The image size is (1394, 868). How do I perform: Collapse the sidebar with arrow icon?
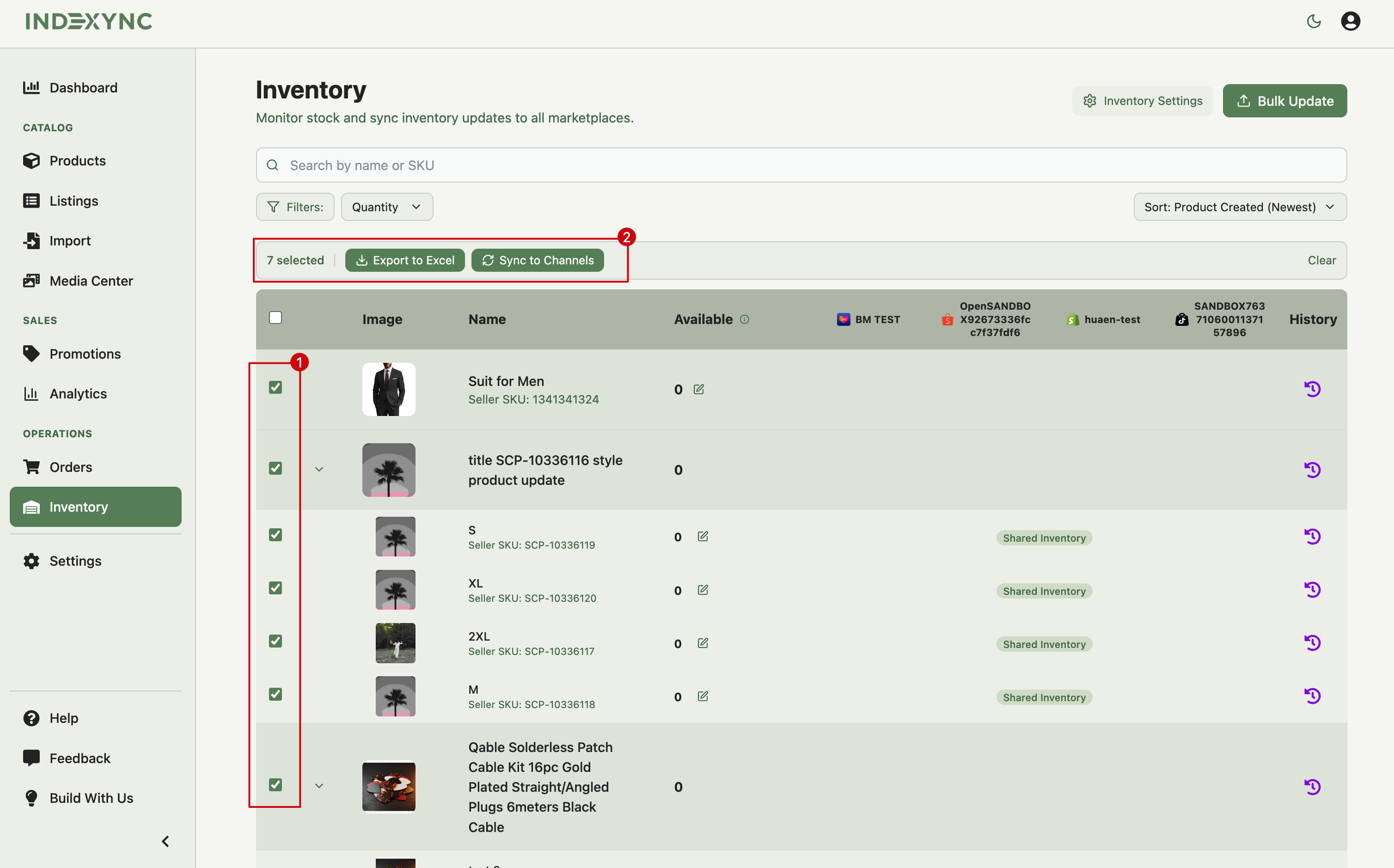[x=165, y=841]
